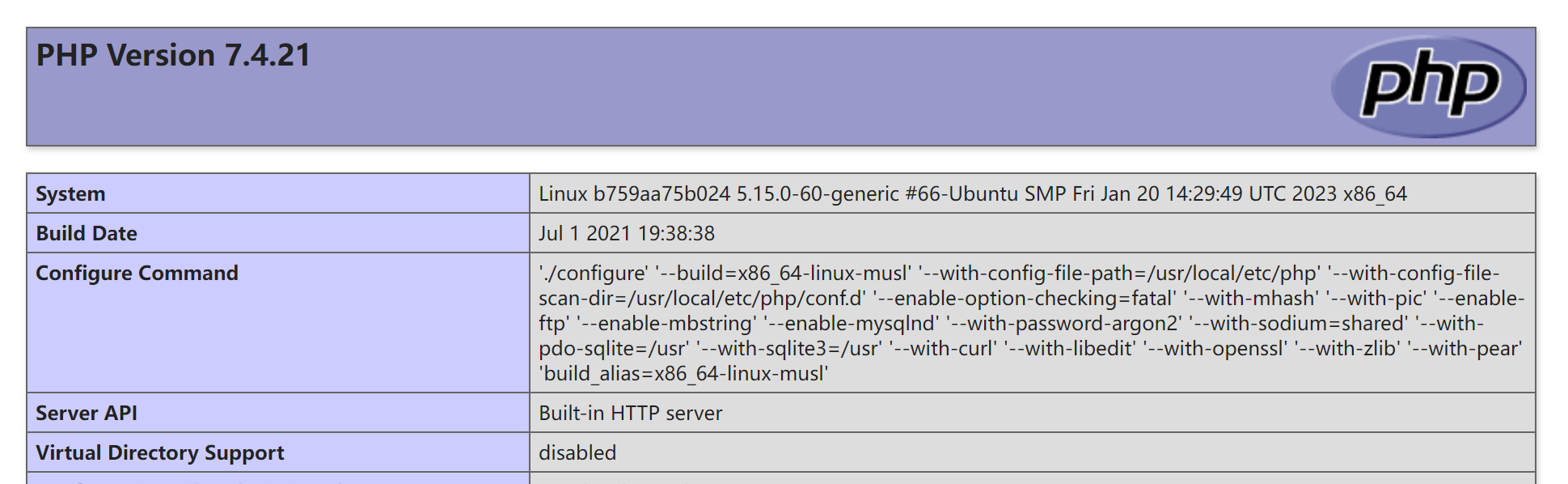
Task: Click '--enable-option-checking=fatal' option text
Action: click(1025, 298)
